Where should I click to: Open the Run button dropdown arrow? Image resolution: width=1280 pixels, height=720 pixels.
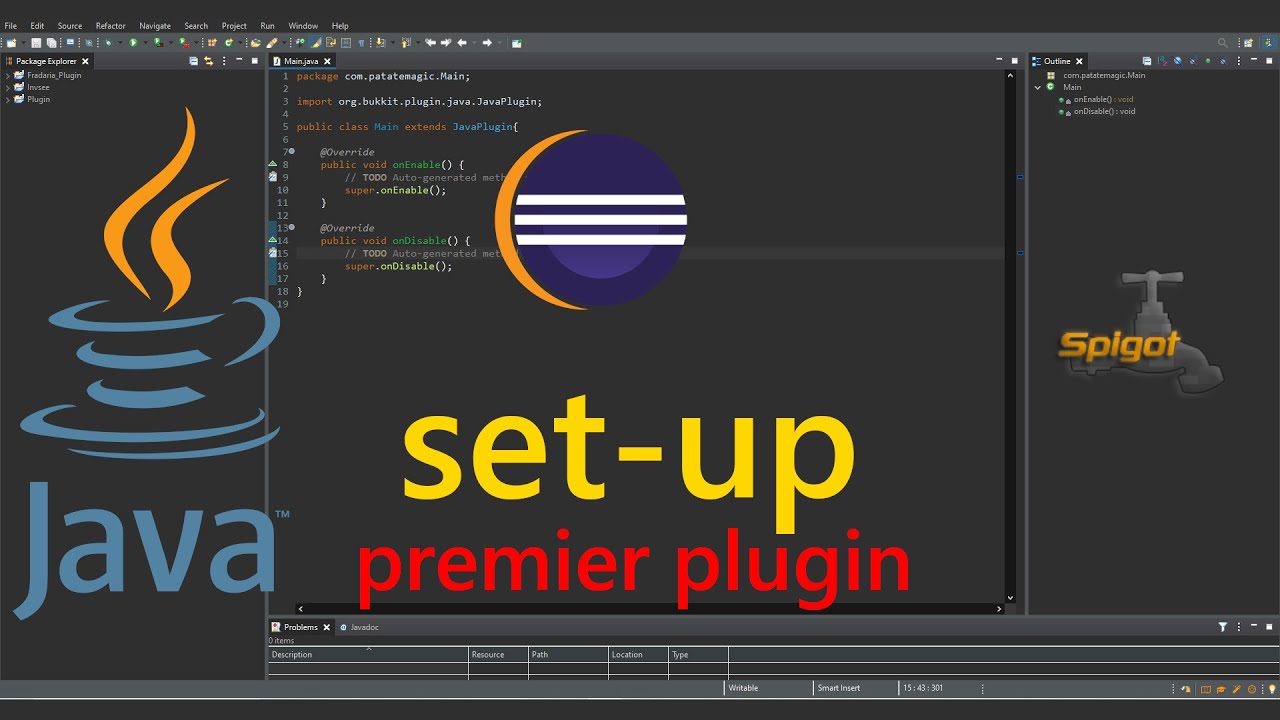pos(145,43)
